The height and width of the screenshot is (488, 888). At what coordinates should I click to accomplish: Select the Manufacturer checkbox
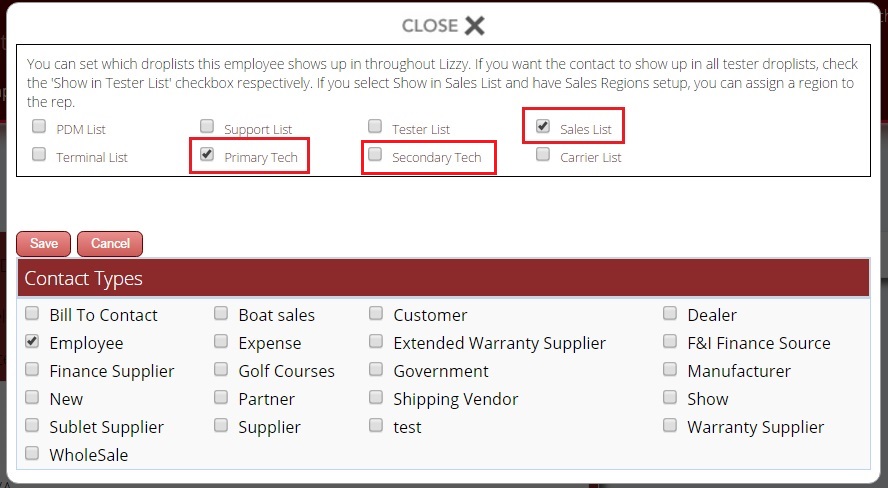pyautogui.click(x=670, y=370)
